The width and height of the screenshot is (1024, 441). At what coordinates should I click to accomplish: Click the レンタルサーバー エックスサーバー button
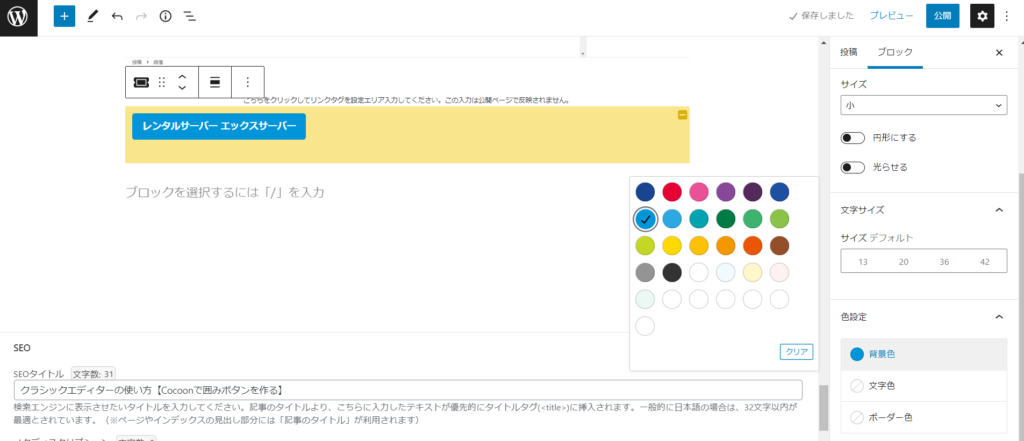(219, 126)
